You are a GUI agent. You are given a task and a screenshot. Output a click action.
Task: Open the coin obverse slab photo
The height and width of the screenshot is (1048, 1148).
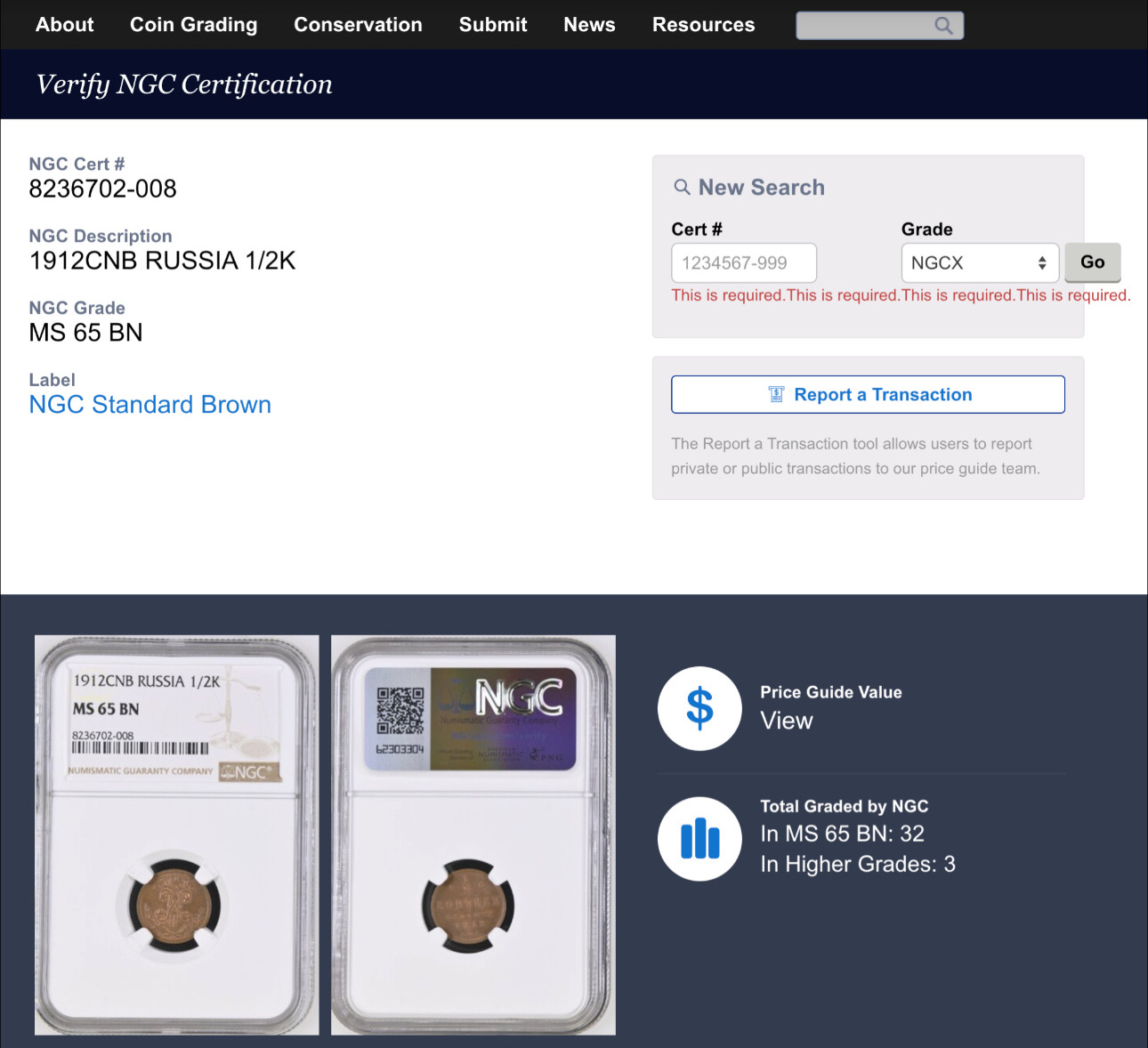pyautogui.click(x=177, y=834)
